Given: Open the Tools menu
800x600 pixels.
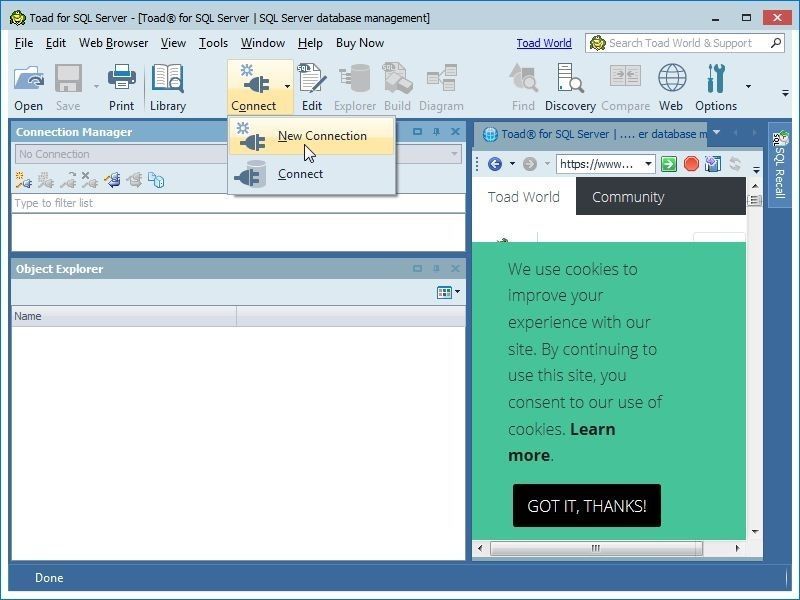Looking at the screenshot, I should pos(213,43).
